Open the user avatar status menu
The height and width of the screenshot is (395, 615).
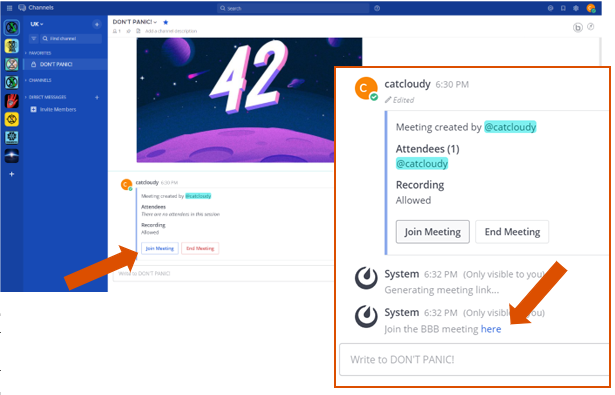click(x=591, y=8)
